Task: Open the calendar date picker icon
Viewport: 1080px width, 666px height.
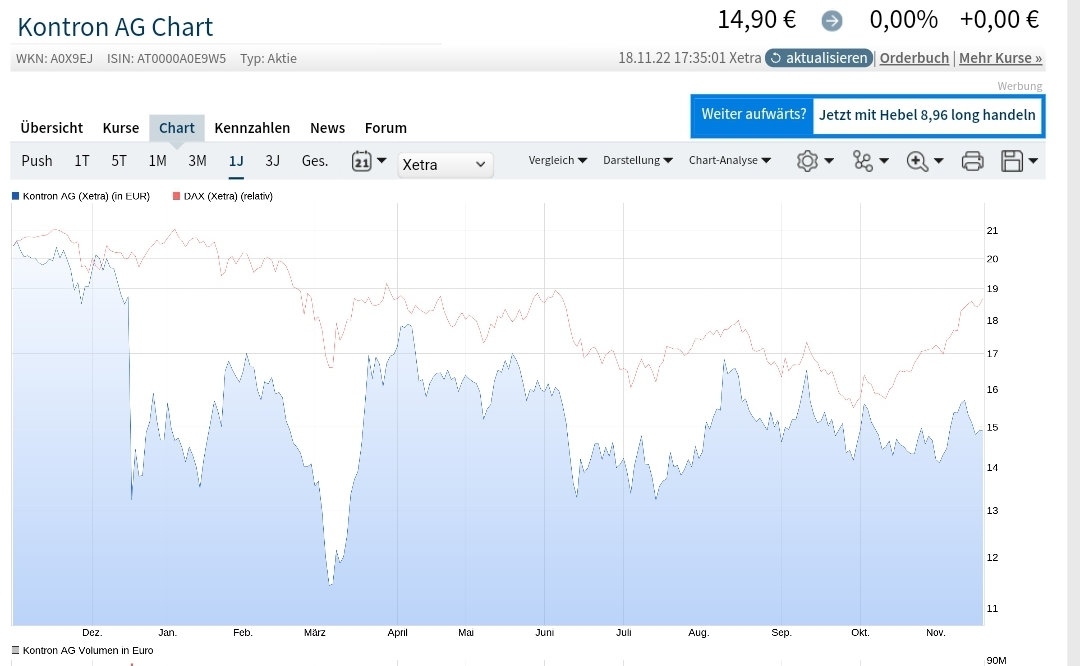Action: (361, 160)
